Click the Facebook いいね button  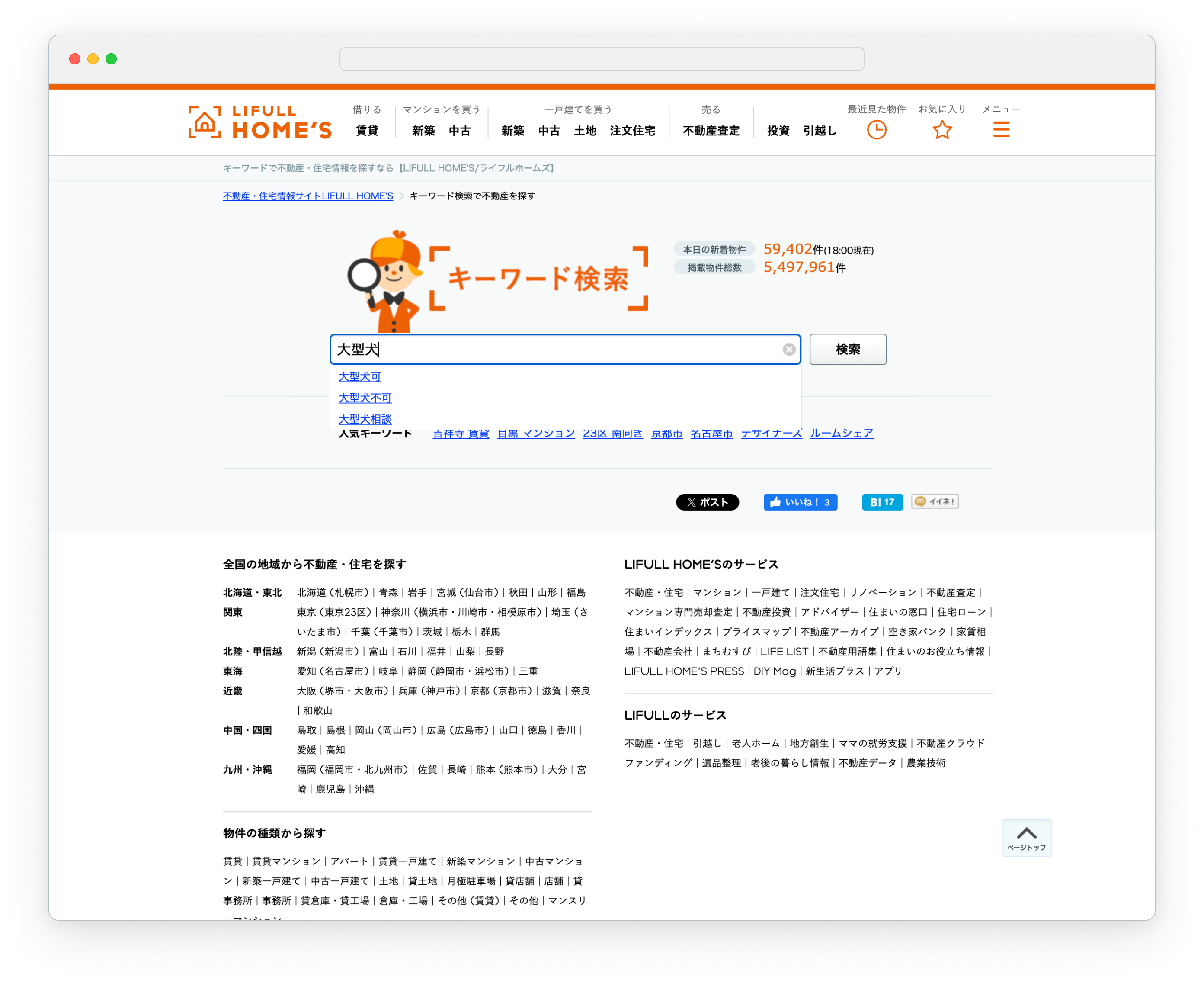(800, 502)
